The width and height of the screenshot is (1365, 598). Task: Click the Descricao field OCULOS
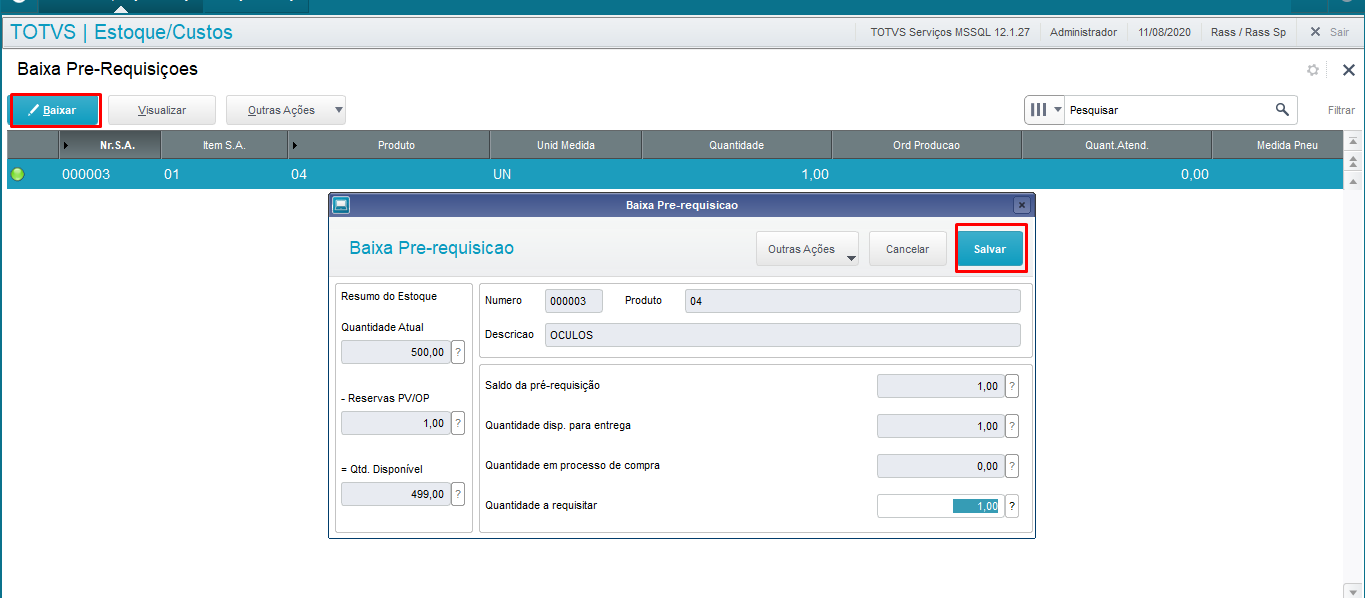pos(783,335)
